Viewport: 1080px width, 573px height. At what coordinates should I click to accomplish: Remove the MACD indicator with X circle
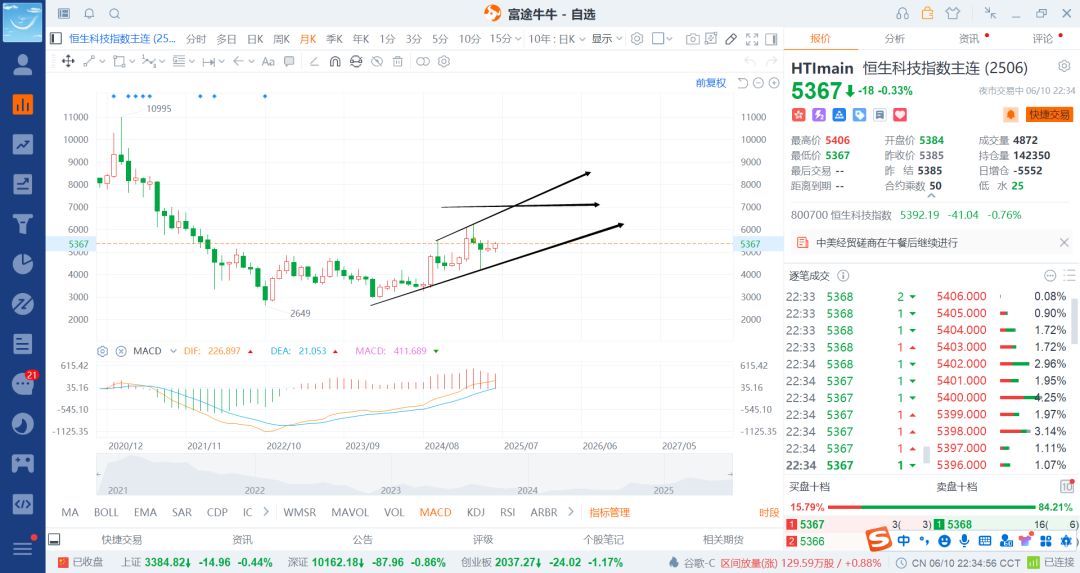(121, 351)
